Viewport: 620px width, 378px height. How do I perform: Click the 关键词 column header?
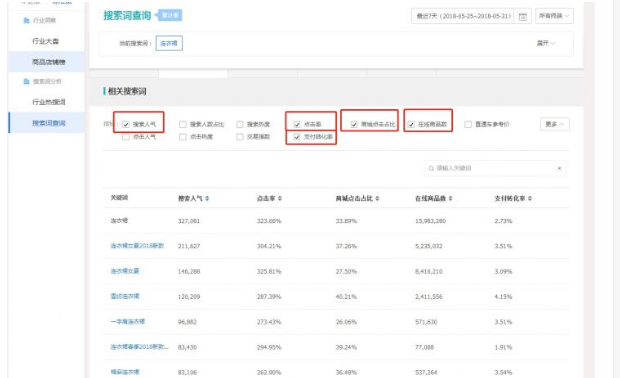pos(119,198)
